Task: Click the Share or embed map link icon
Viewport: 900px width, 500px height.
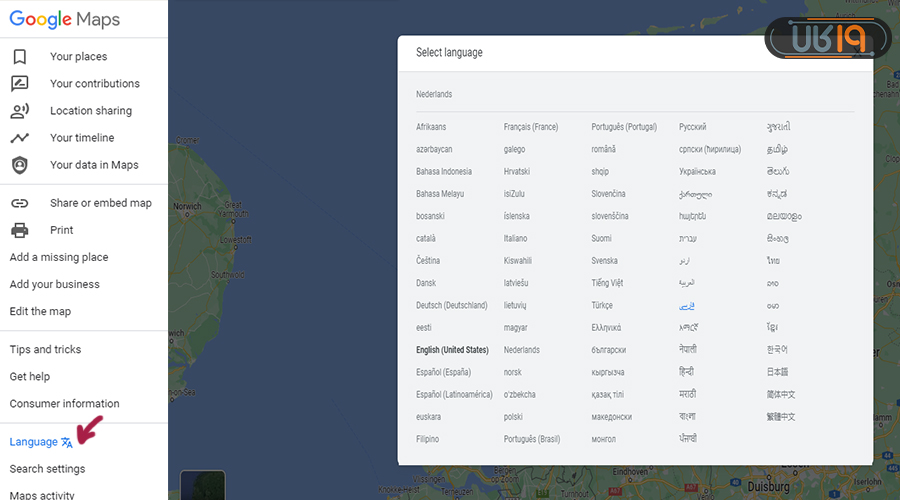Action: [x=19, y=203]
